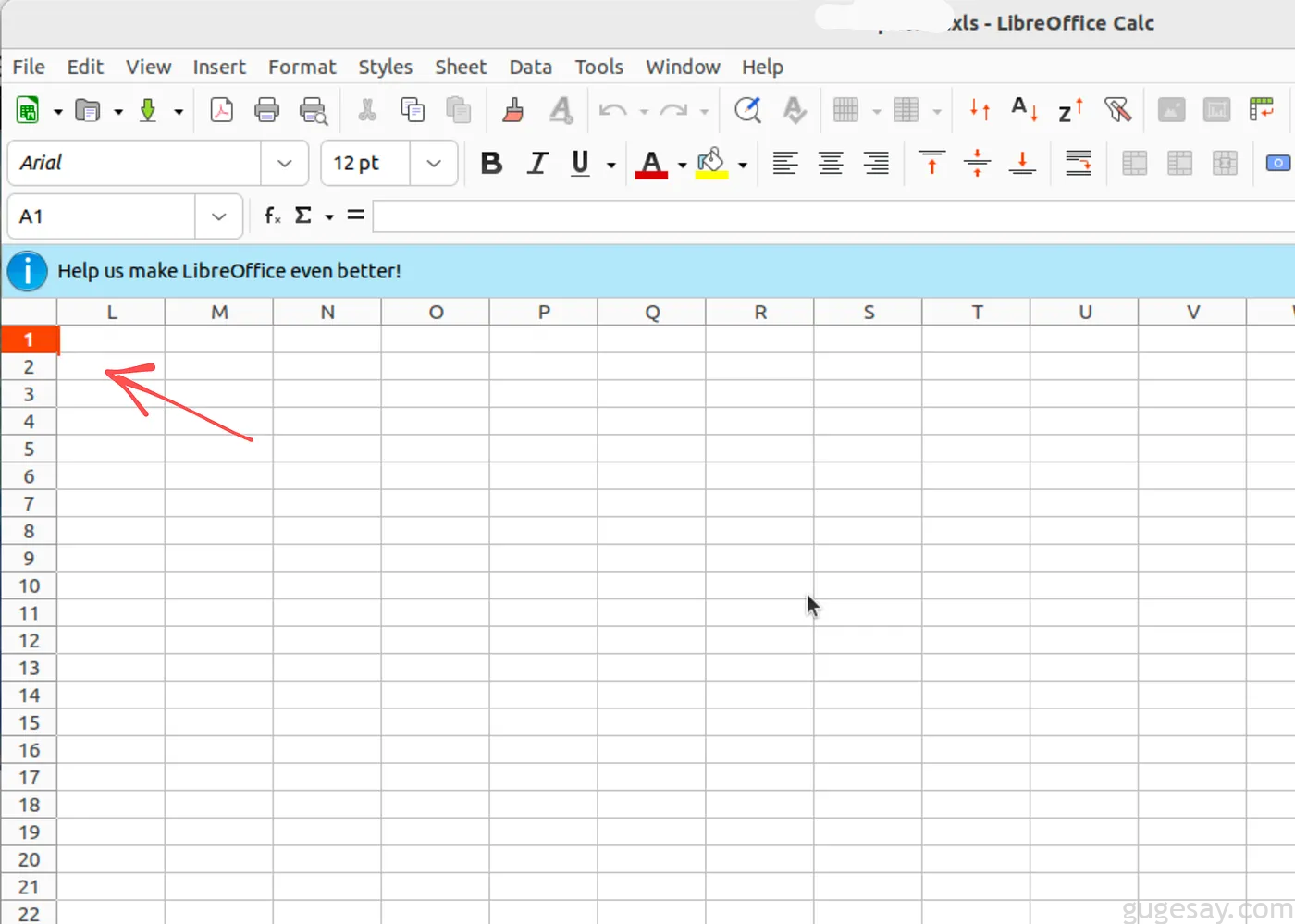Image resolution: width=1295 pixels, height=924 pixels.
Task: Click the Cut scissors icon
Action: click(367, 111)
